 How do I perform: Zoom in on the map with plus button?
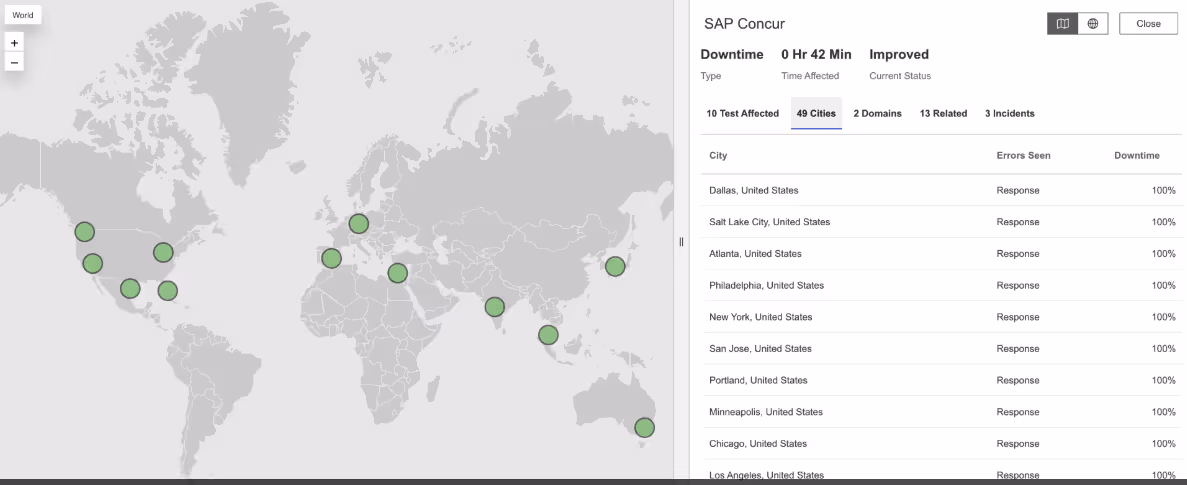click(14, 43)
